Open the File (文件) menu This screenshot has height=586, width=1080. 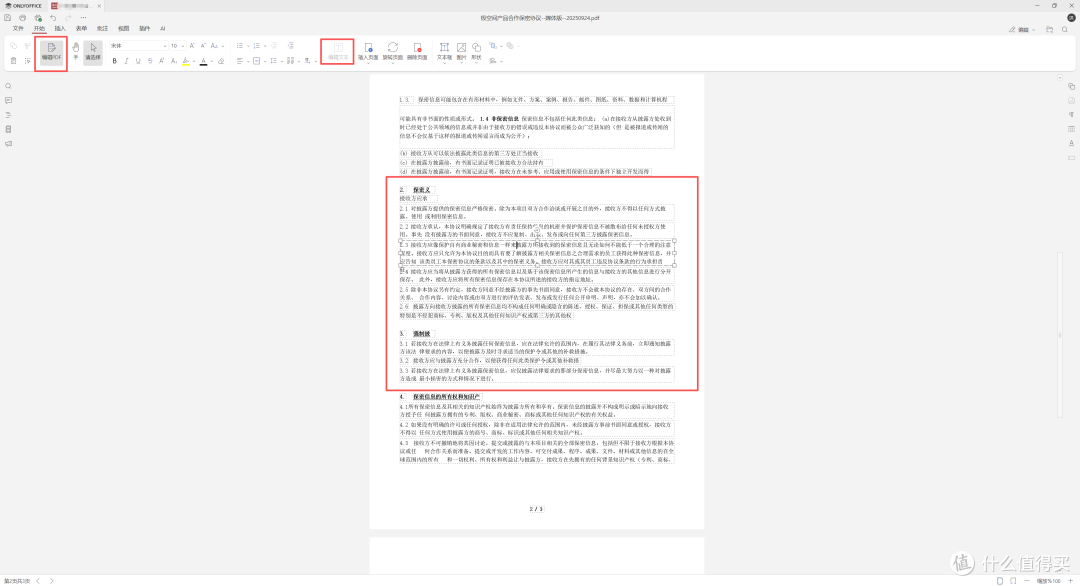[x=19, y=29]
